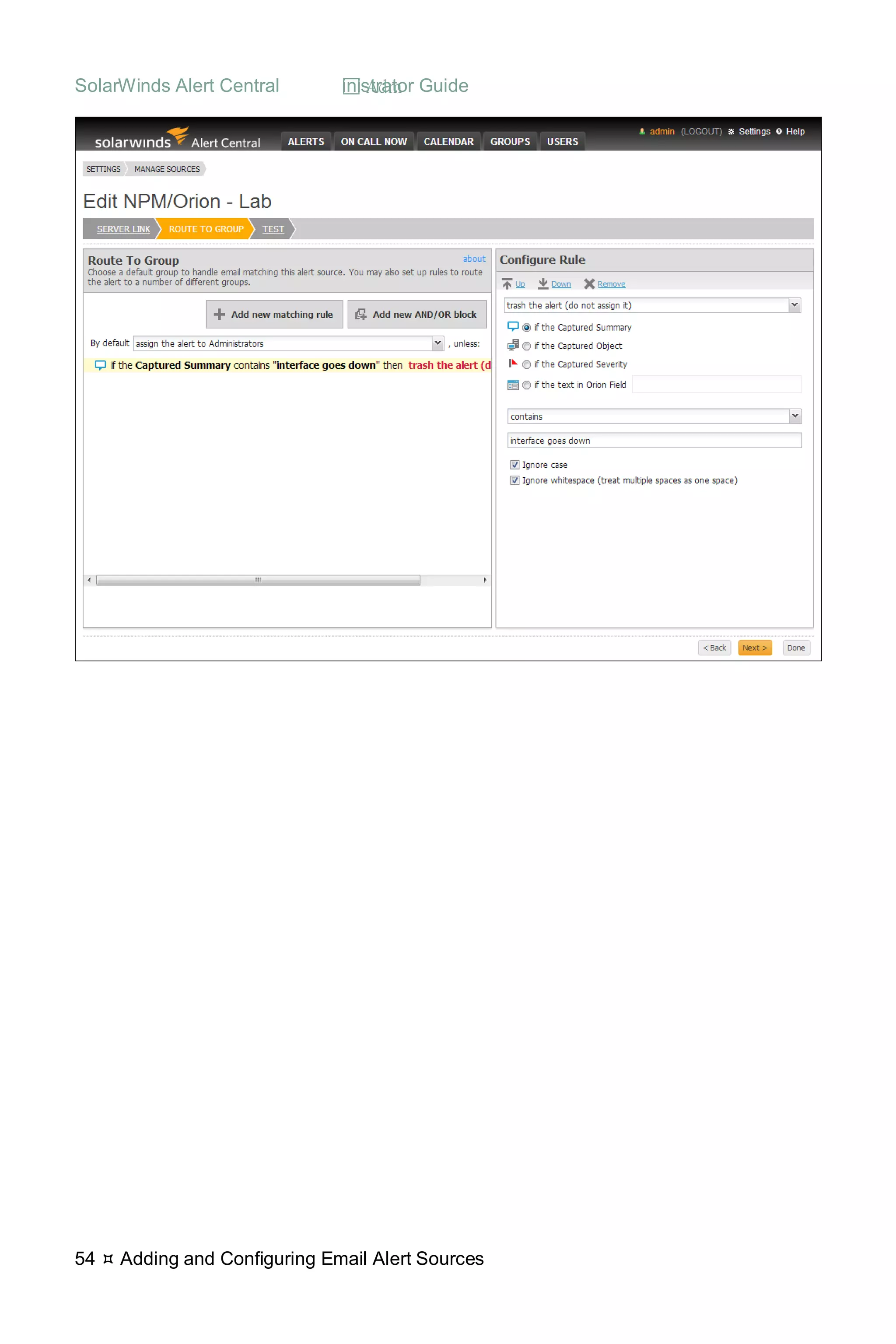Viewport: 896px width, 1344px height.
Task: Click the Help question mark icon
Action: pos(779,131)
